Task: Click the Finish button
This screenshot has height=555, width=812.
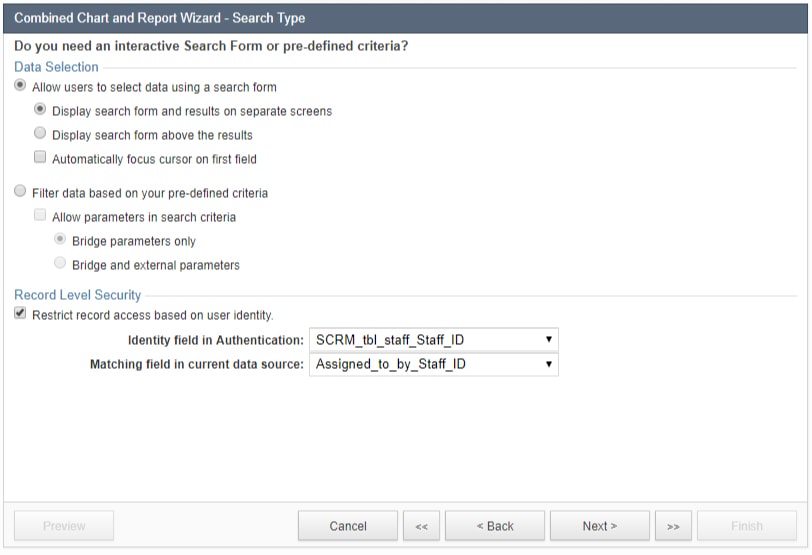Action: [x=747, y=526]
